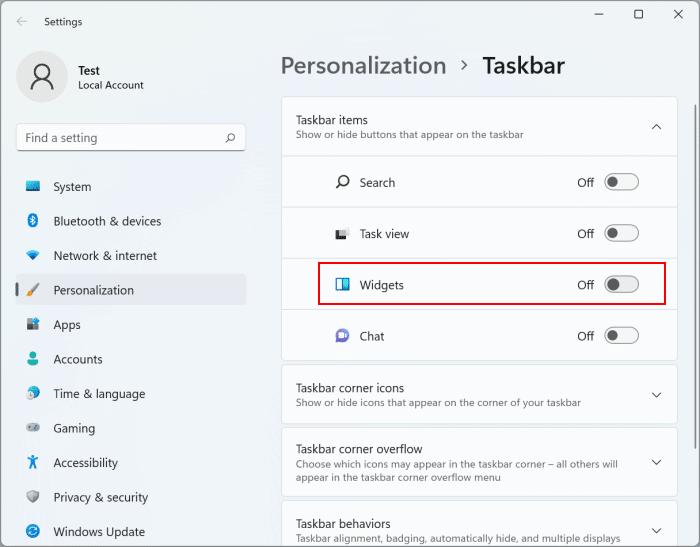The height and width of the screenshot is (547, 700).
Task: Turn on the Search taskbar toggle
Action: point(621,182)
